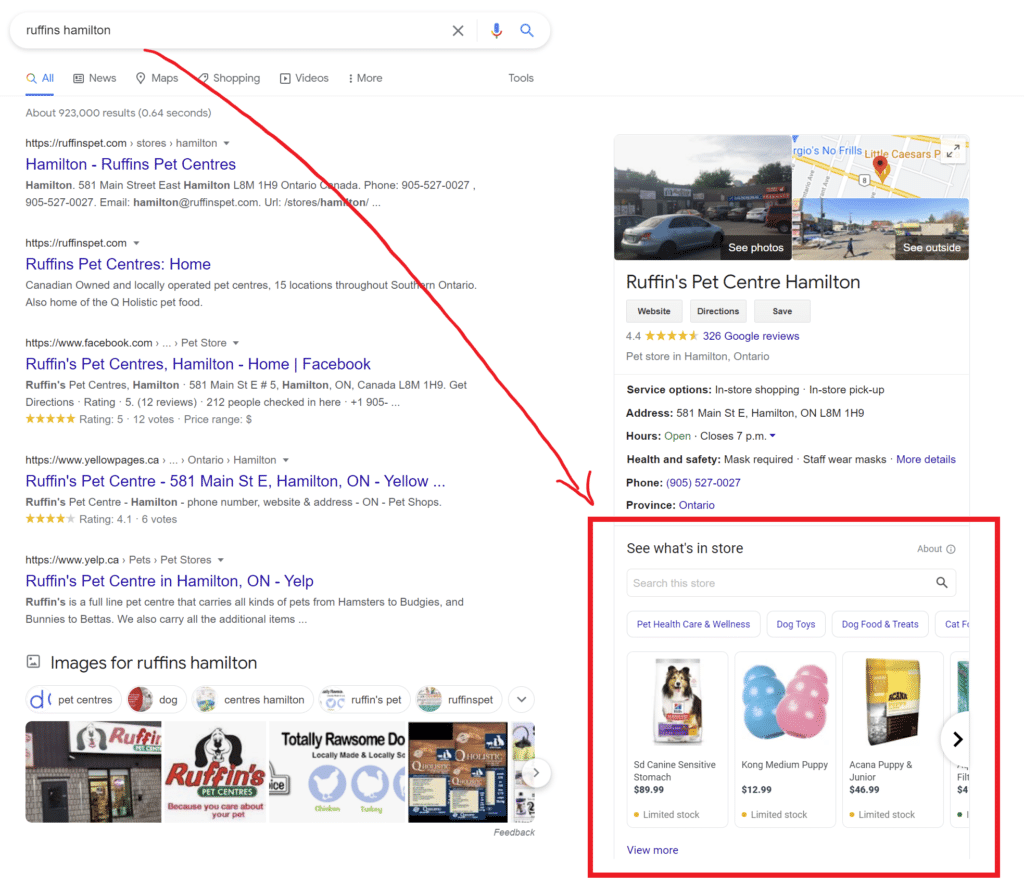Click the magnifier icon in Search this store

pos(942,582)
